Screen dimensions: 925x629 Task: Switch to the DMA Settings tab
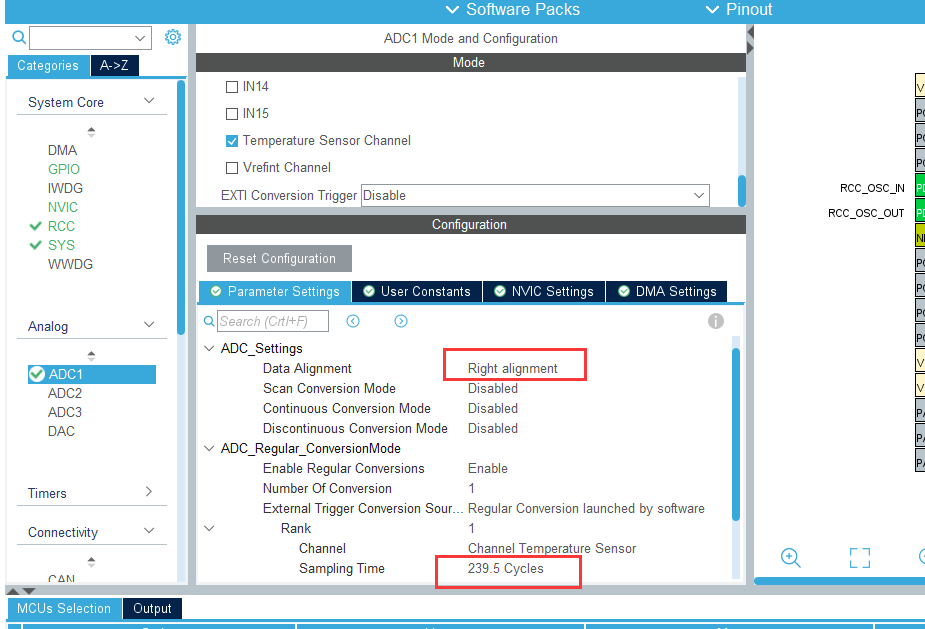[x=666, y=292]
